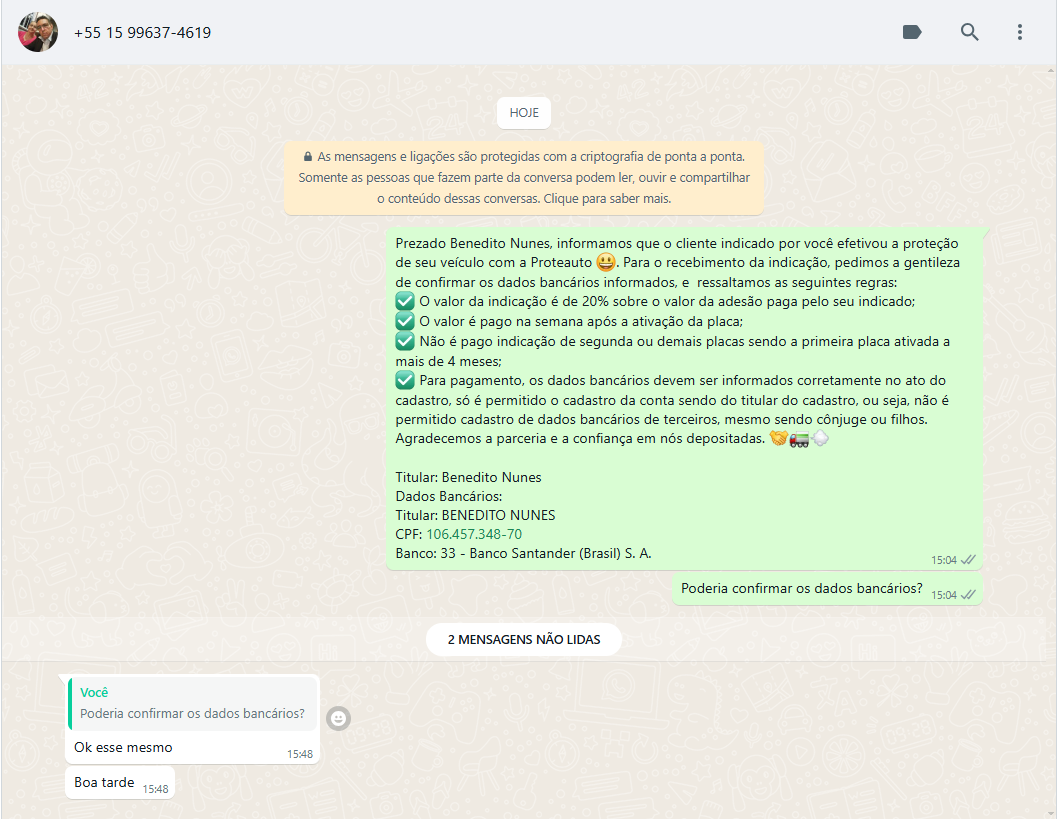Screen dimensions: 1057x819
Task: Click green check beside 'O valor da indicação'
Action: (405, 301)
